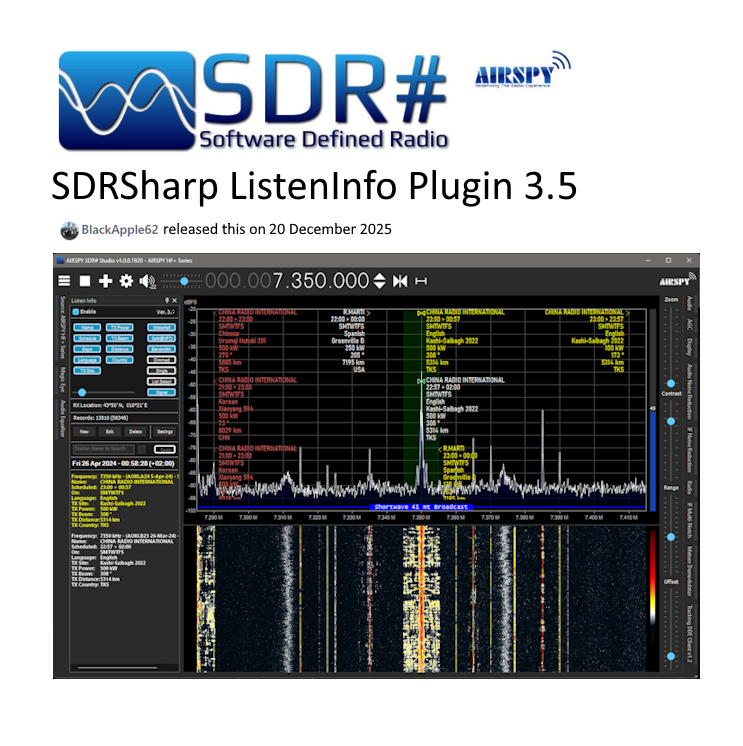Open Listen Info Settings button

(x=165, y=432)
